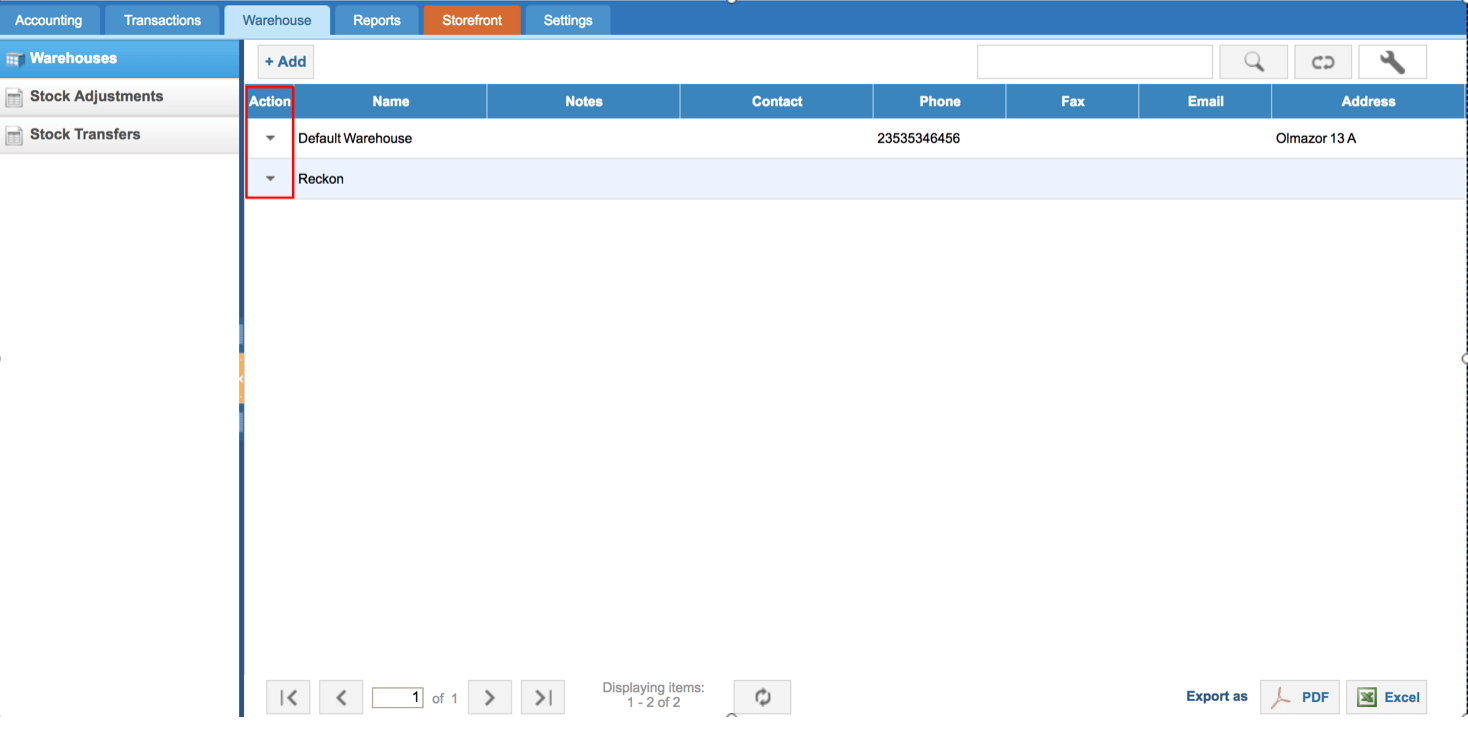Viewport: 1468px width, 733px height.
Task: Sort by the Fax column header
Action: tap(1073, 101)
